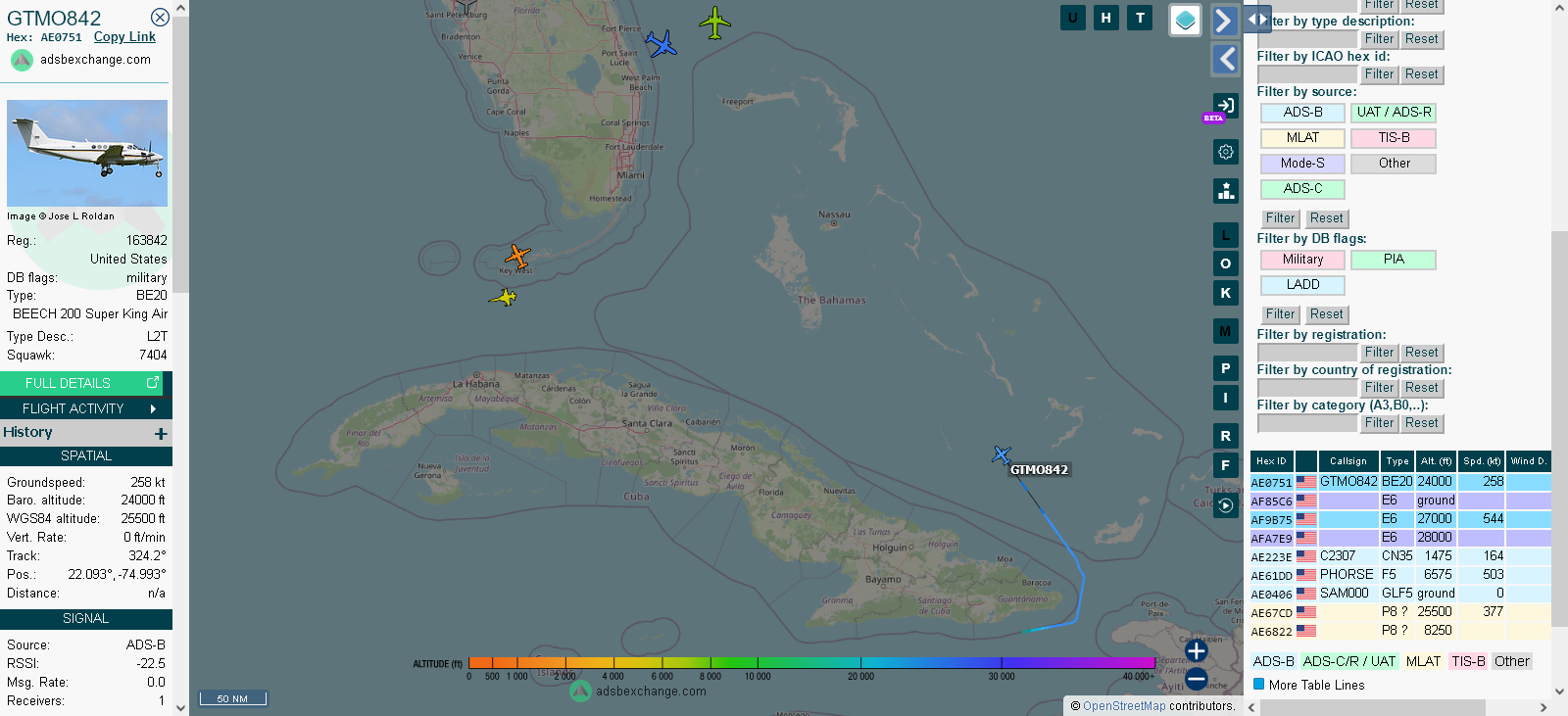Toggle the I map option
The width and height of the screenshot is (1568, 716).
1225,398
